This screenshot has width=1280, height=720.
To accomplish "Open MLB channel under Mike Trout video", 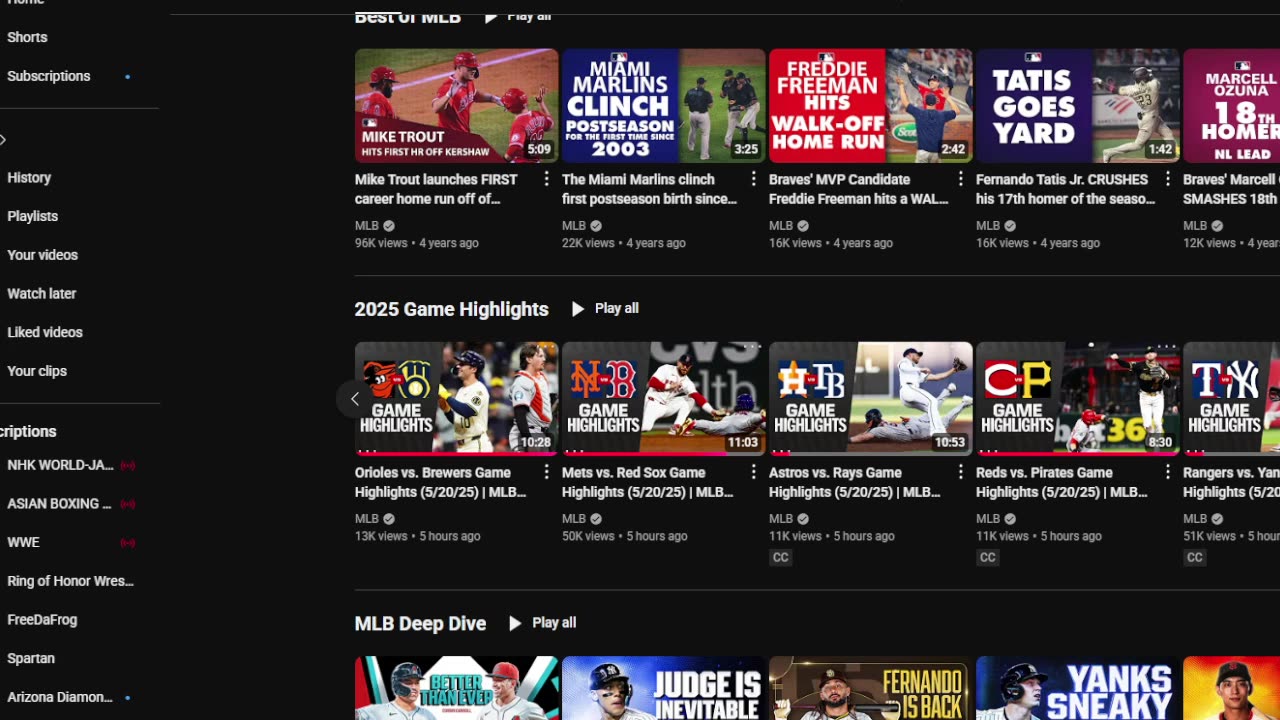I will point(367,226).
